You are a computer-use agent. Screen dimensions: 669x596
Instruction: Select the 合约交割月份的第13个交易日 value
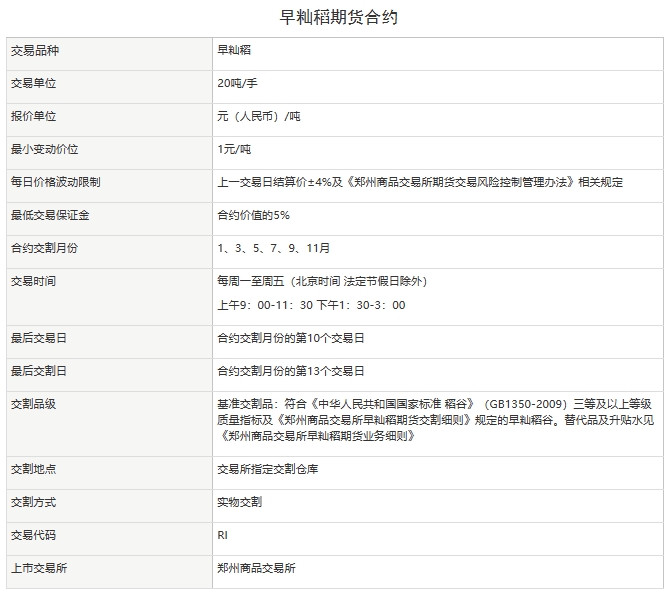(x=290, y=371)
